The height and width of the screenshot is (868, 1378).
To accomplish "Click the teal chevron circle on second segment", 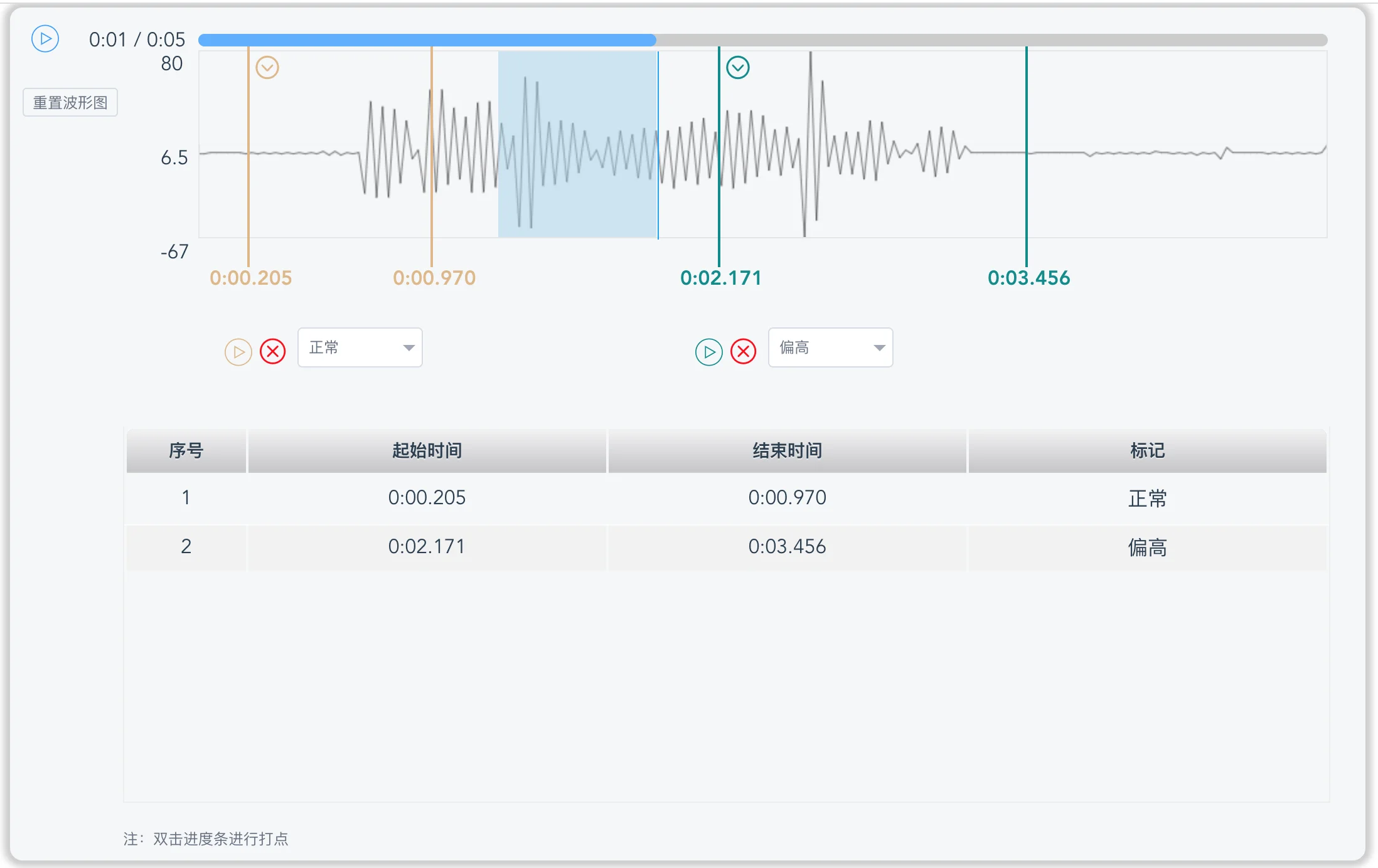I will pos(738,67).
